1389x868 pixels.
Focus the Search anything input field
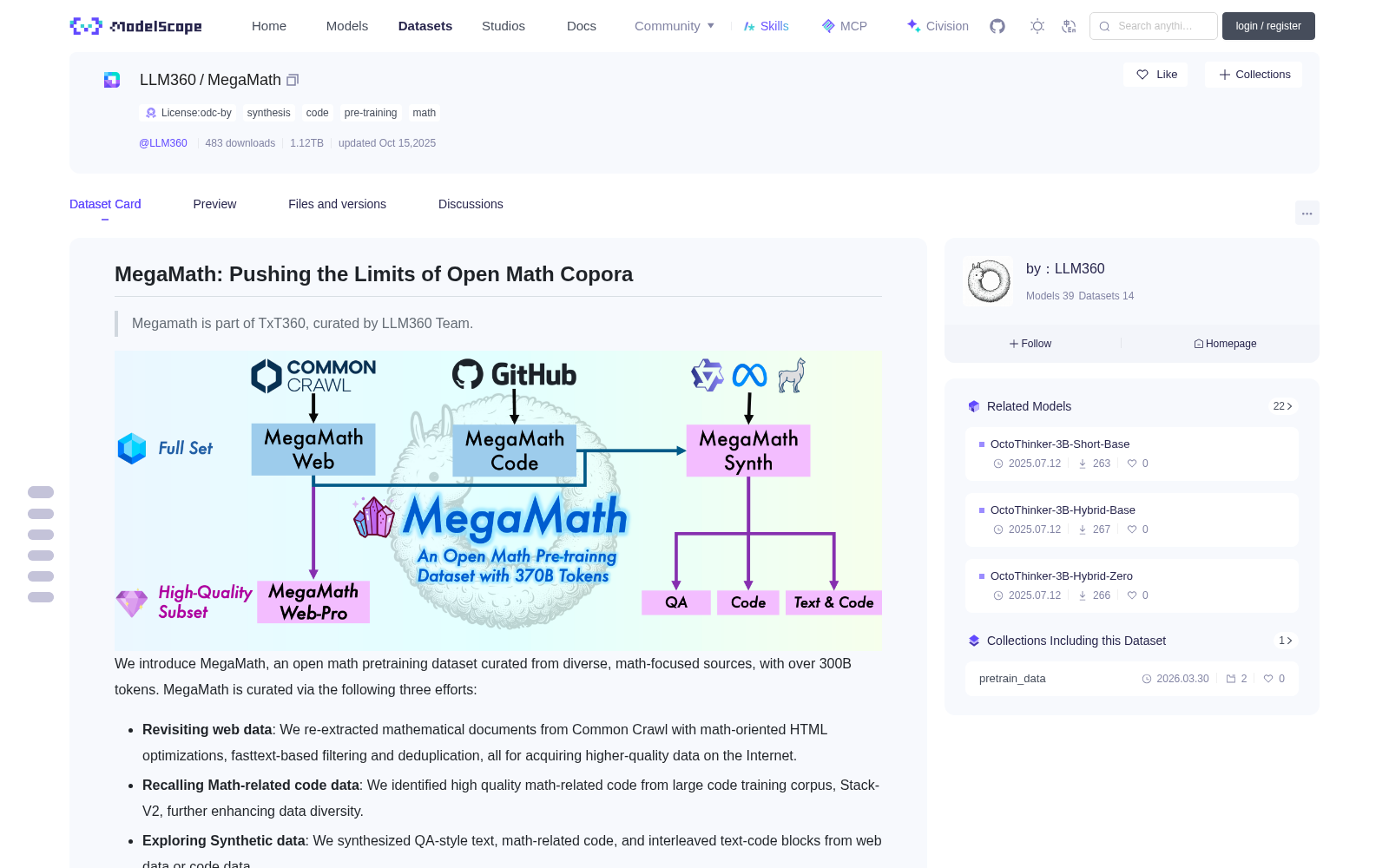(x=1154, y=26)
